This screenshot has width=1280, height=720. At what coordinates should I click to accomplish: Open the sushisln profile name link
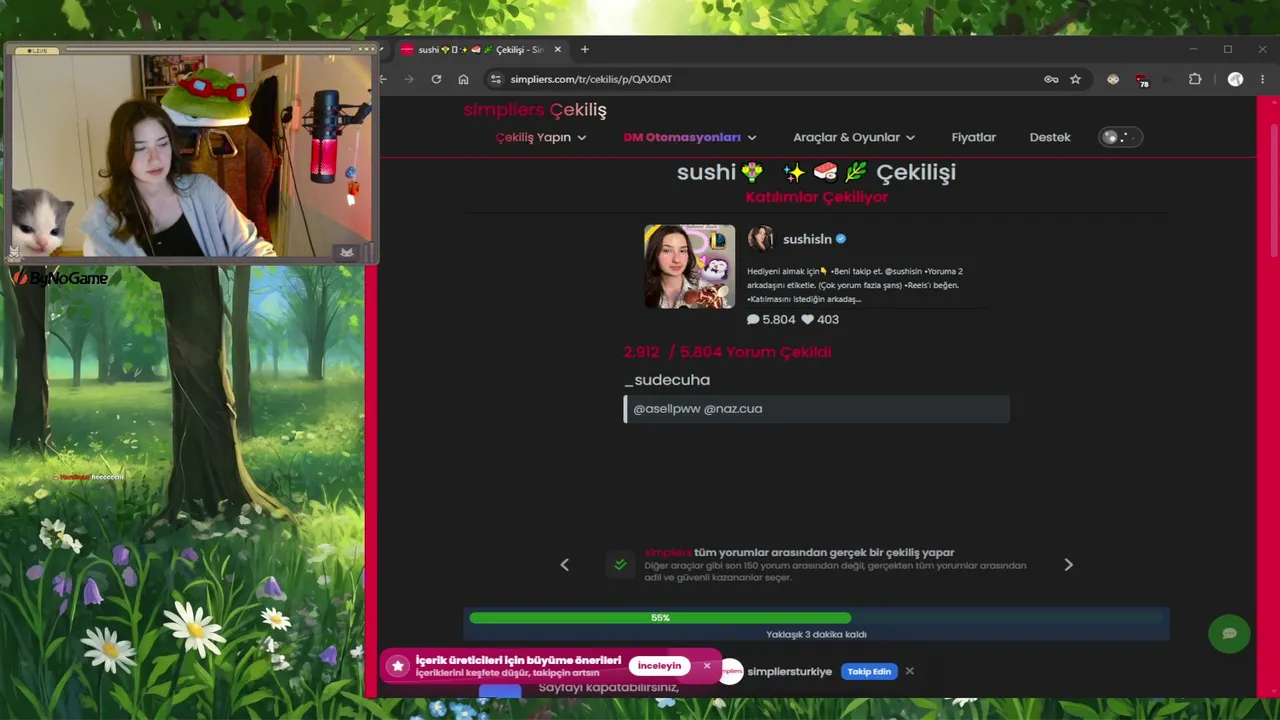point(807,239)
